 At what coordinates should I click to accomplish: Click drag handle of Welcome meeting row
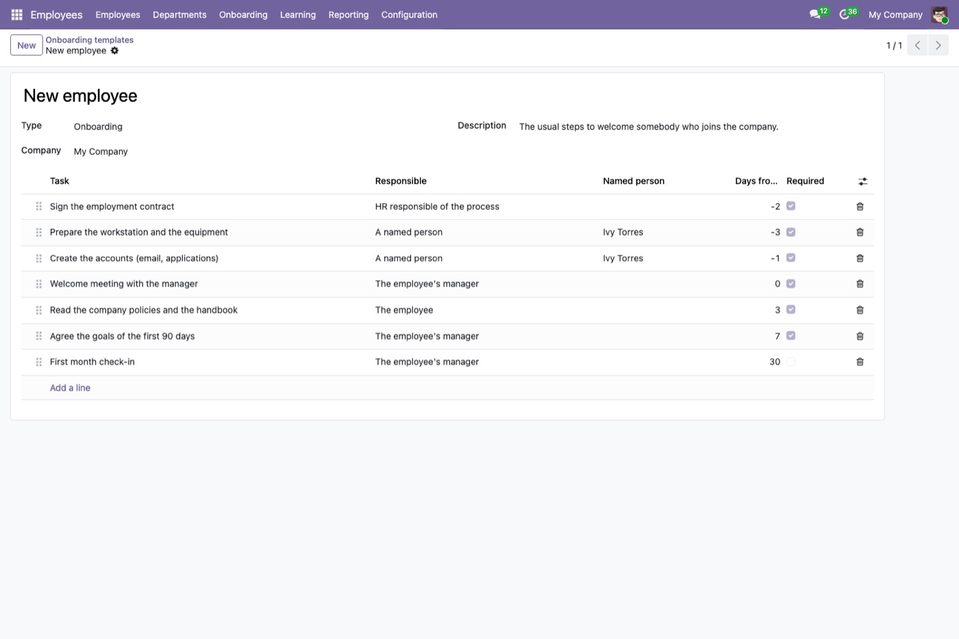click(39, 284)
